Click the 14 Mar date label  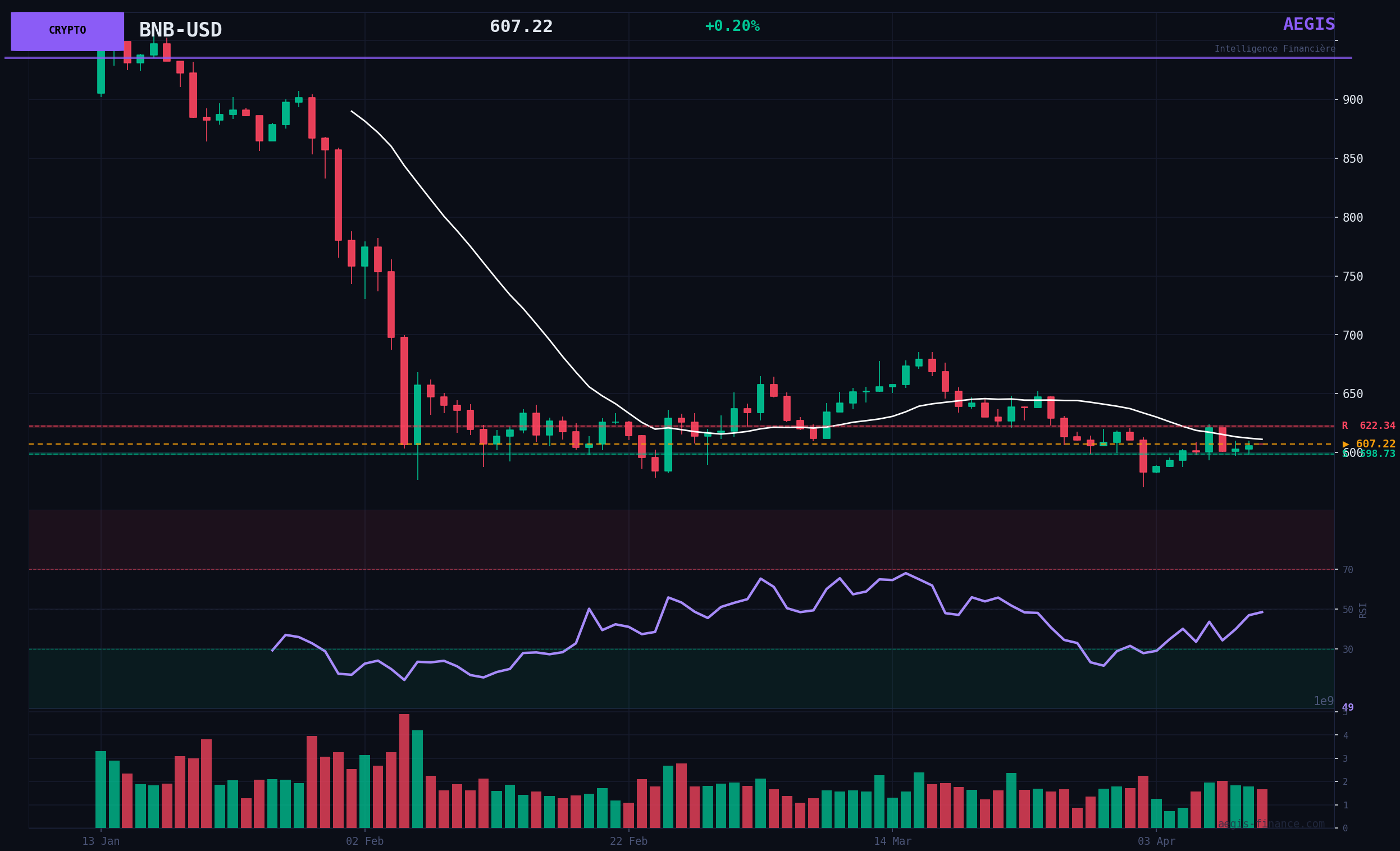[x=892, y=841]
